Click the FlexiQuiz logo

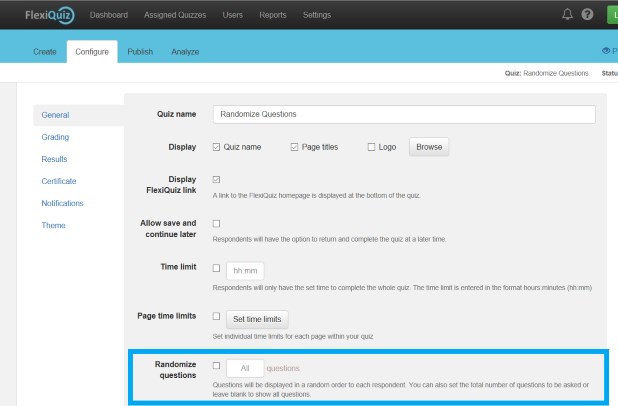pyautogui.click(x=49, y=15)
